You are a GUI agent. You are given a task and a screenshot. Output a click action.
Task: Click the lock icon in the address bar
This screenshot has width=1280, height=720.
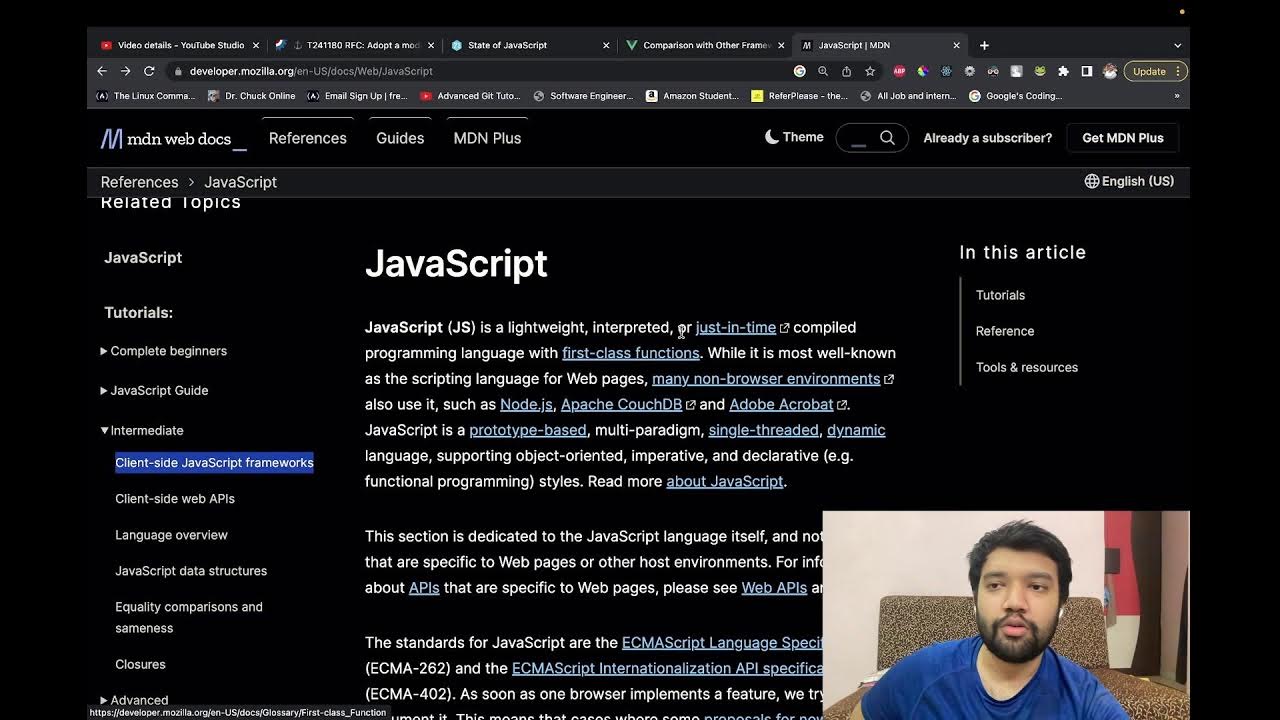178,71
